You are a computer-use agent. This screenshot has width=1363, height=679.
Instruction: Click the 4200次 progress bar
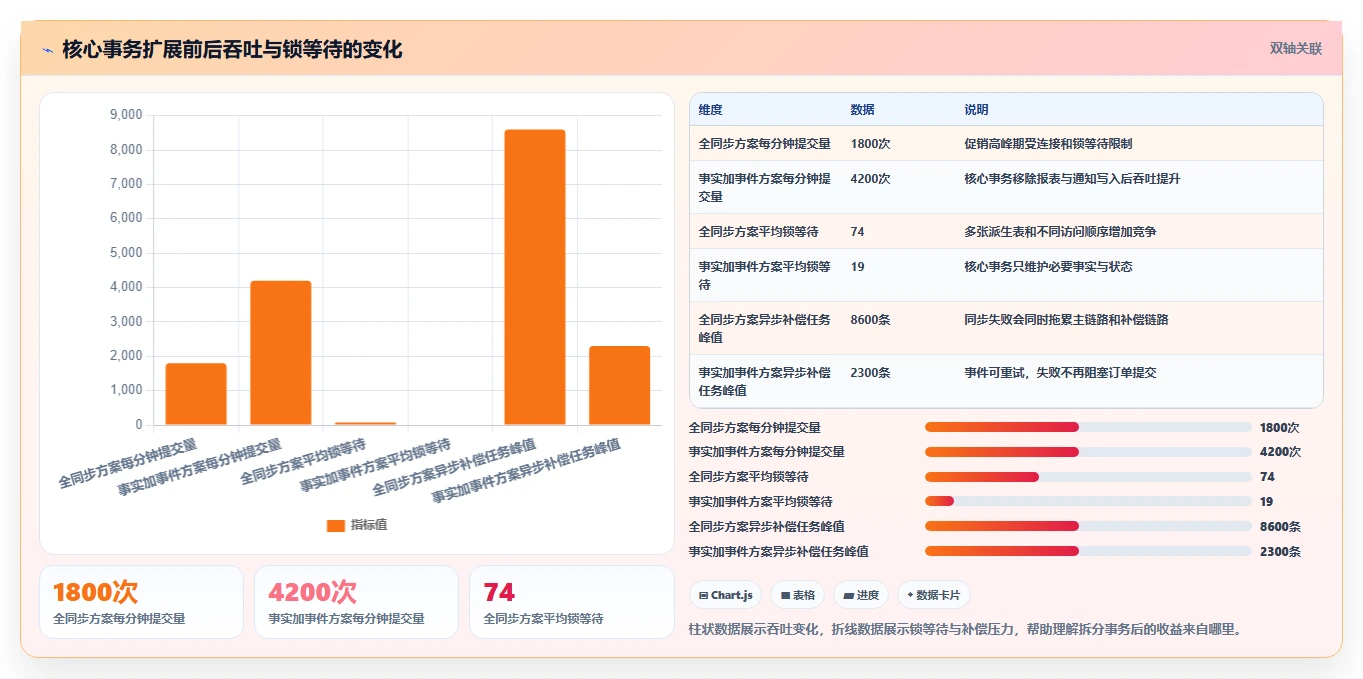[x=1088, y=452]
